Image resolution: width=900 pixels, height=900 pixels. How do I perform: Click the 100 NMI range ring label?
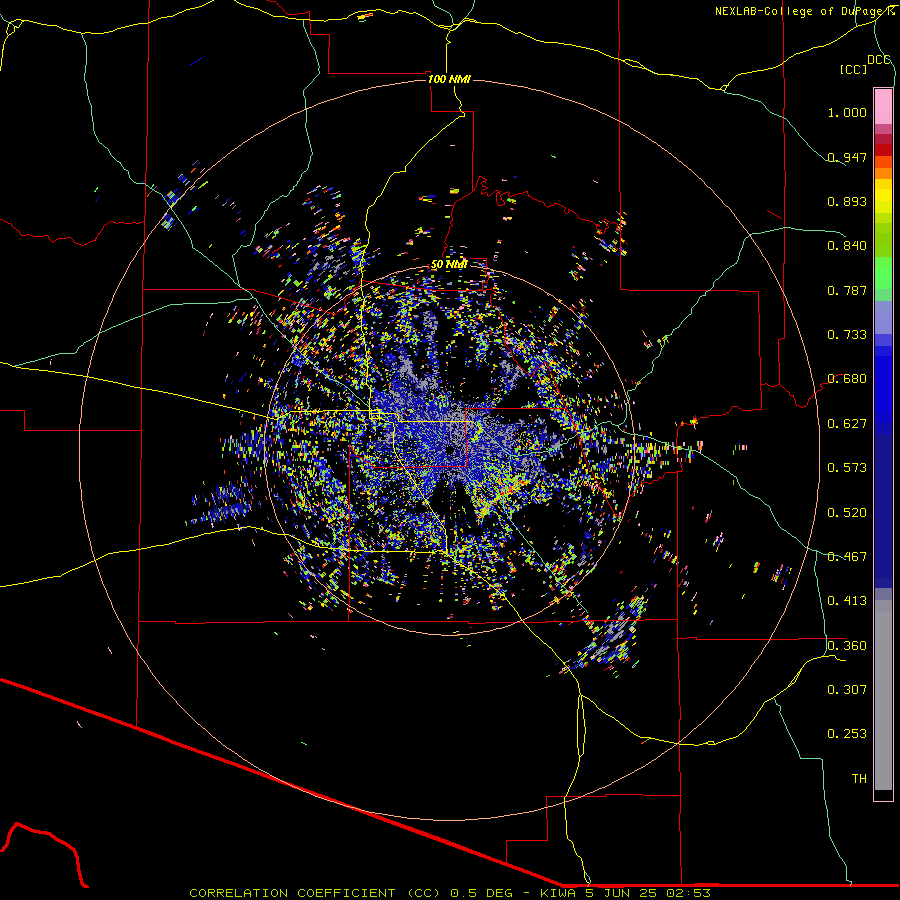[x=449, y=79]
